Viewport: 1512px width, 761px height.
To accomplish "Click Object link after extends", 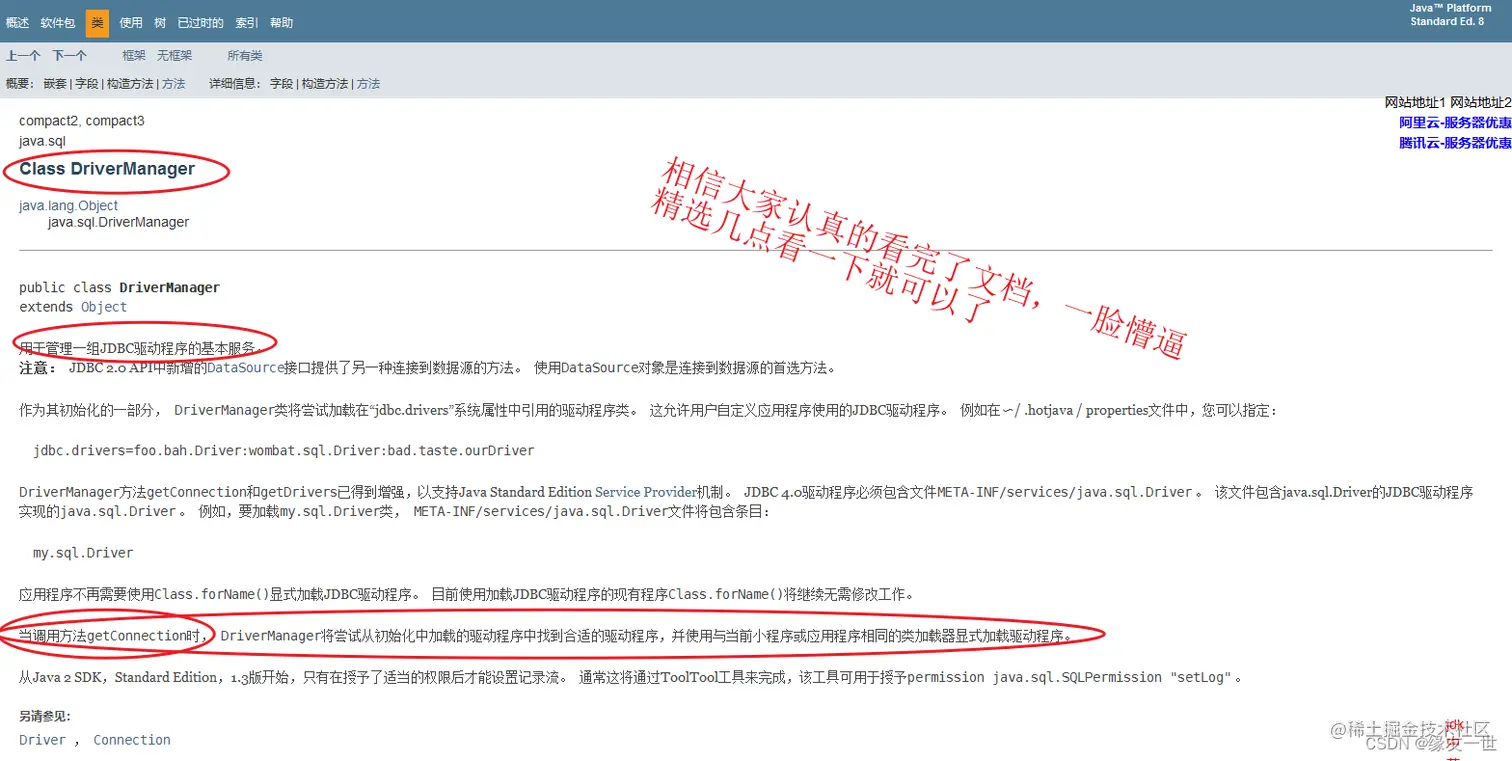I will coord(104,307).
